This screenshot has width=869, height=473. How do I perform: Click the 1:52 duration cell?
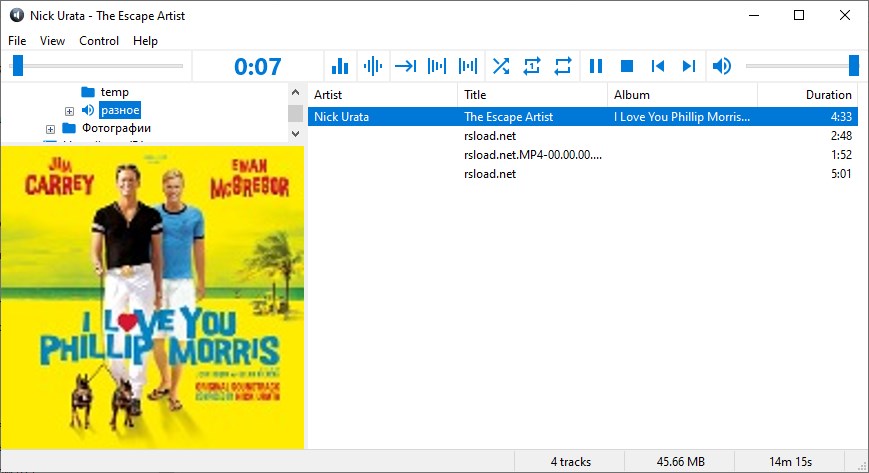click(841, 155)
